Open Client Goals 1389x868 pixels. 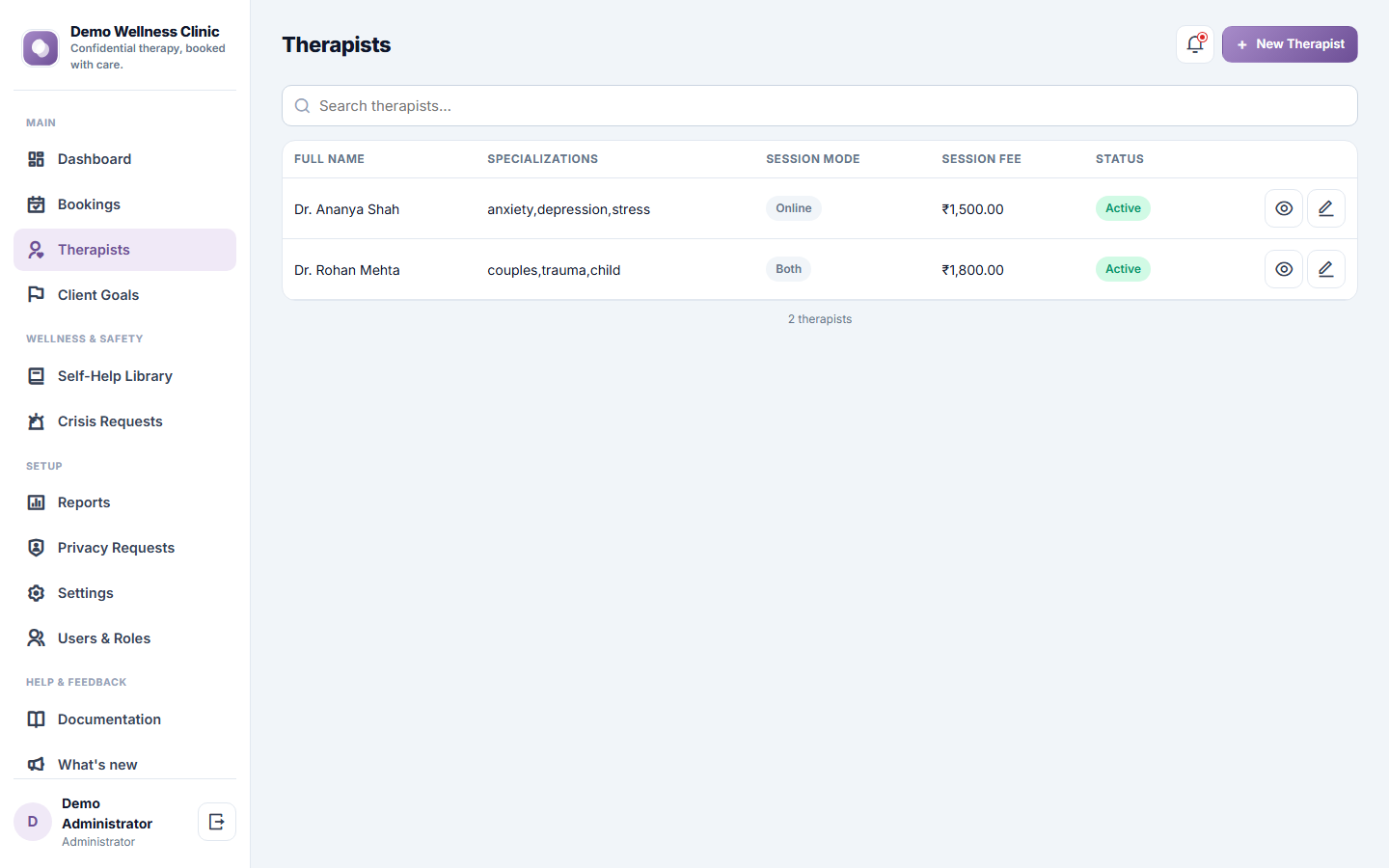124,295
